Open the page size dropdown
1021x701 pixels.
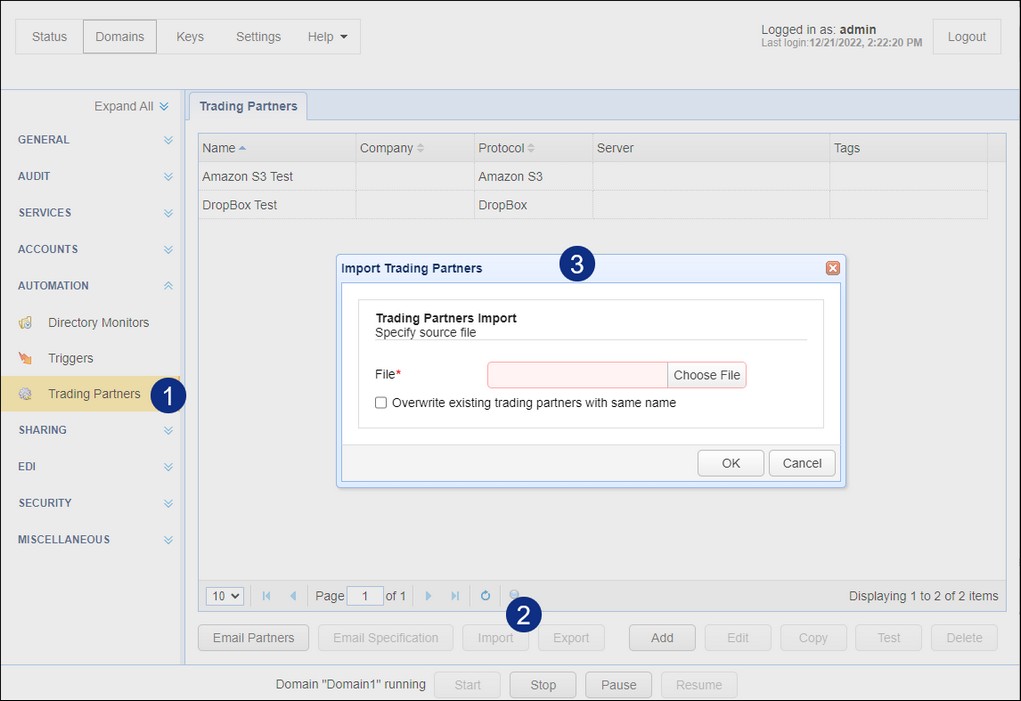click(225, 596)
